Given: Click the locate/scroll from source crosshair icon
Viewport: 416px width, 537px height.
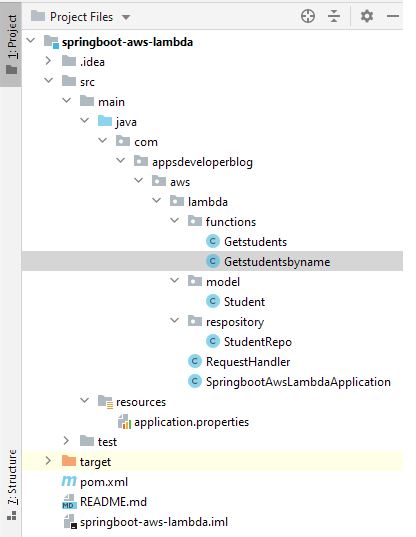Looking at the screenshot, I should click(307, 16).
